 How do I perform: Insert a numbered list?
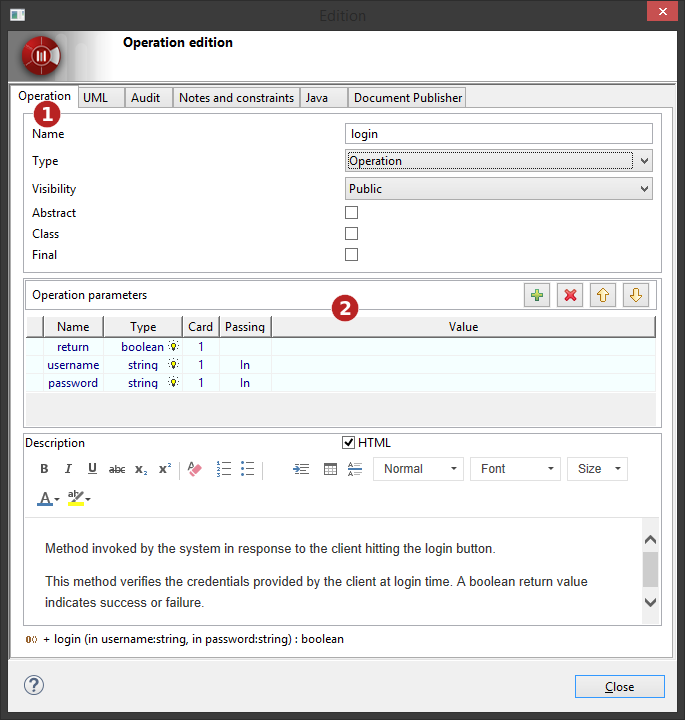pyautogui.click(x=224, y=469)
